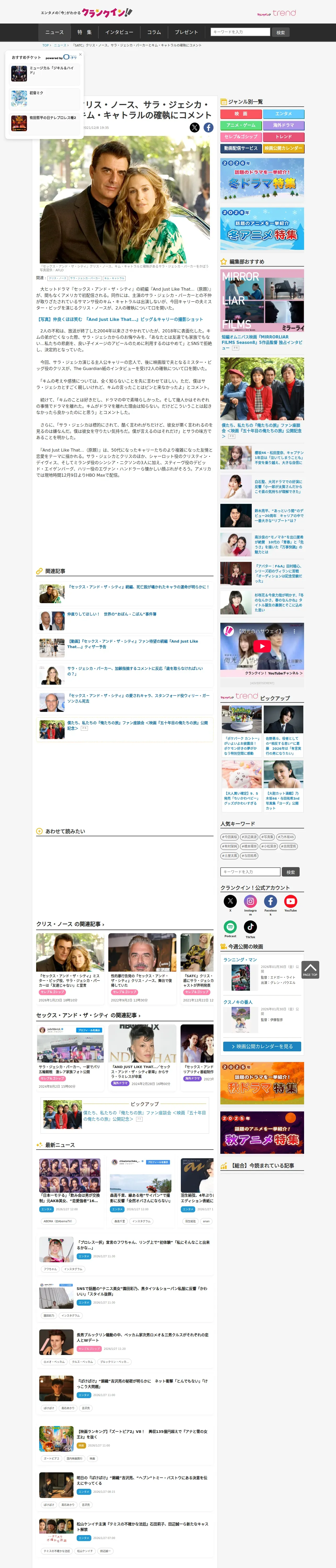Click the sidebar 検索 button

coord(291,872)
